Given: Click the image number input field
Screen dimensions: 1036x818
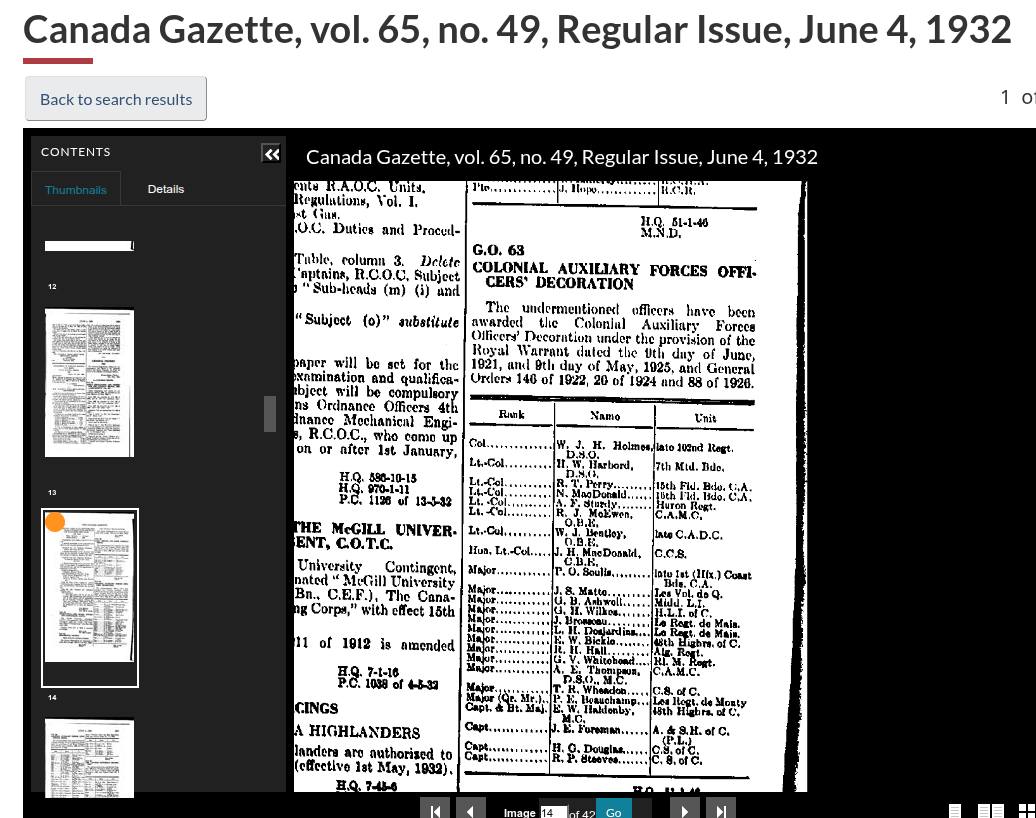Looking at the screenshot, I should pyautogui.click(x=554, y=812).
